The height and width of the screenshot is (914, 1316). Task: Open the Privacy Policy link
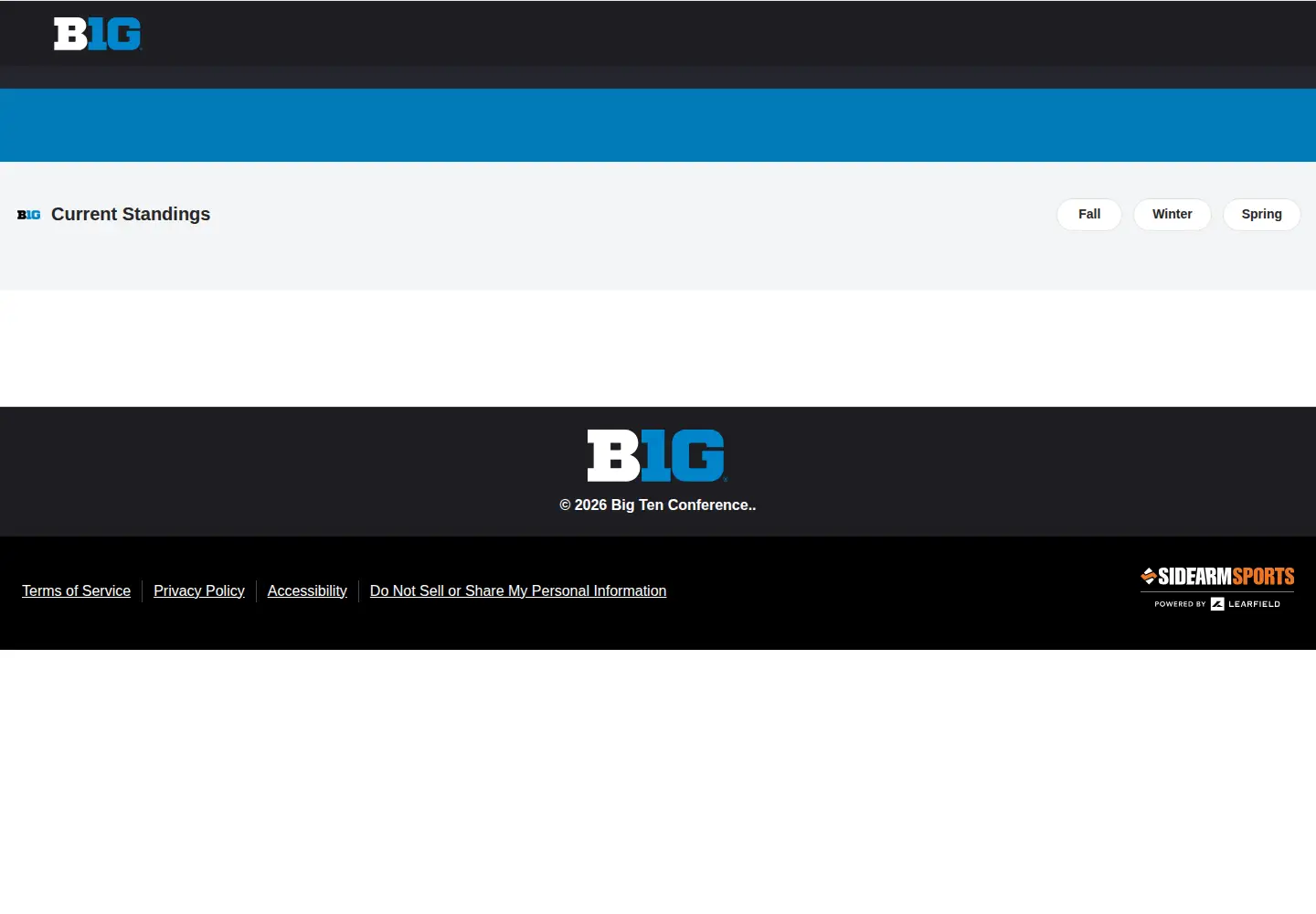point(199,591)
